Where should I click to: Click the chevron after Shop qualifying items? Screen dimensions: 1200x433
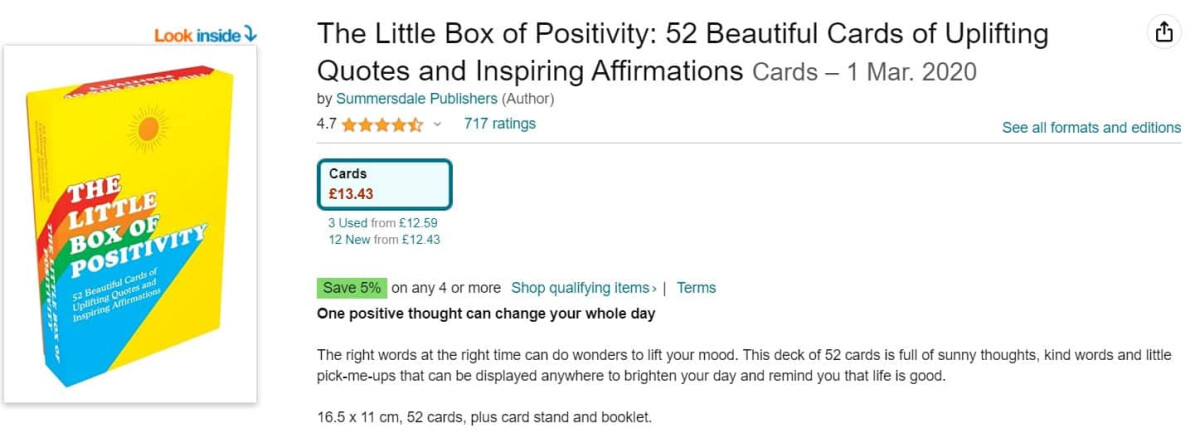[654, 289]
